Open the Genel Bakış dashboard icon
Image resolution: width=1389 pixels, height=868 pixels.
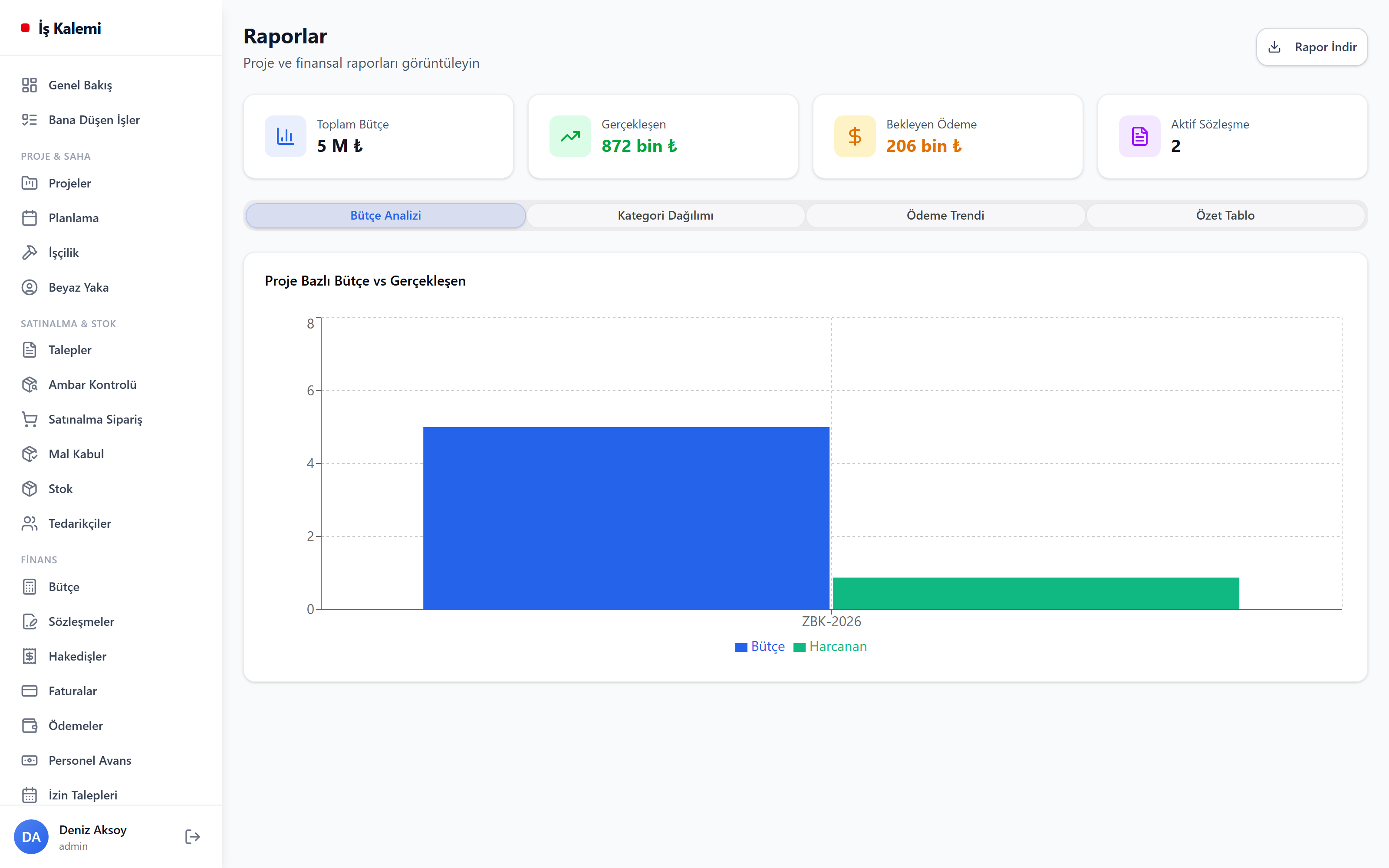(x=29, y=85)
